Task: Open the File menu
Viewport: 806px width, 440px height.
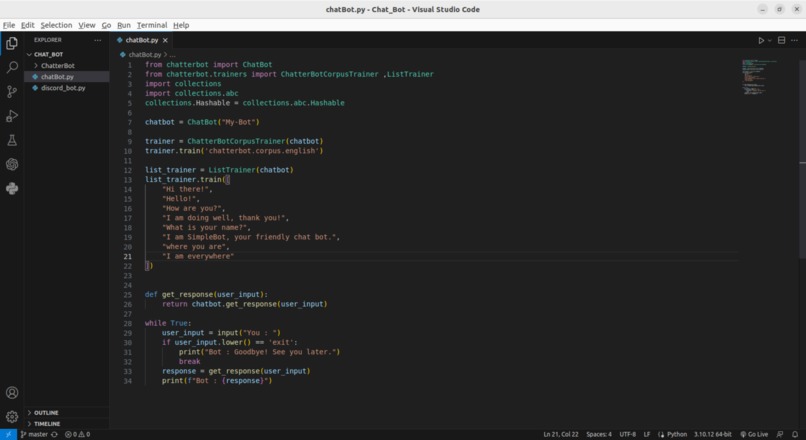Action: click(x=9, y=25)
